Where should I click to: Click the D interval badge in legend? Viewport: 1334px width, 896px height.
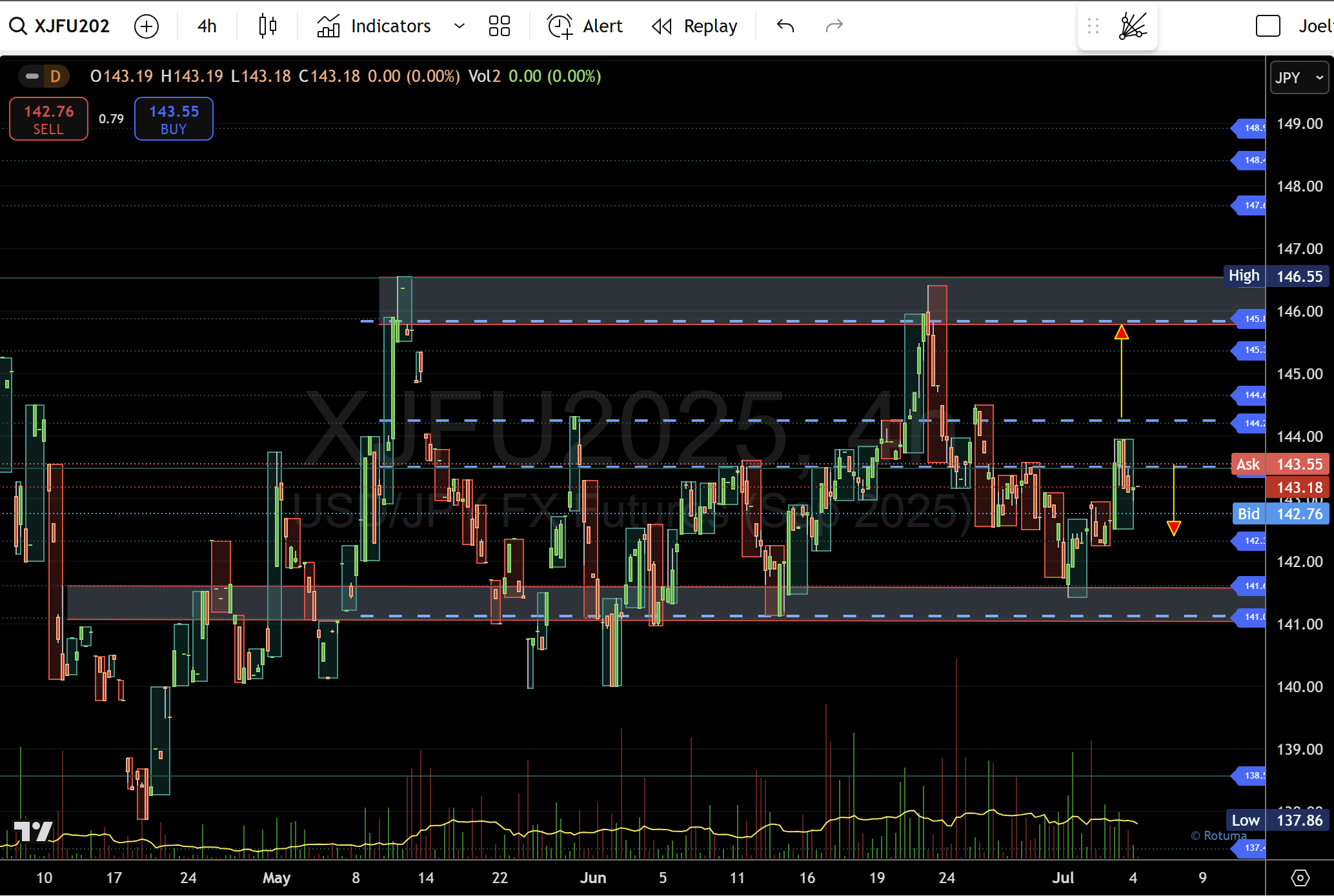(x=56, y=77)
